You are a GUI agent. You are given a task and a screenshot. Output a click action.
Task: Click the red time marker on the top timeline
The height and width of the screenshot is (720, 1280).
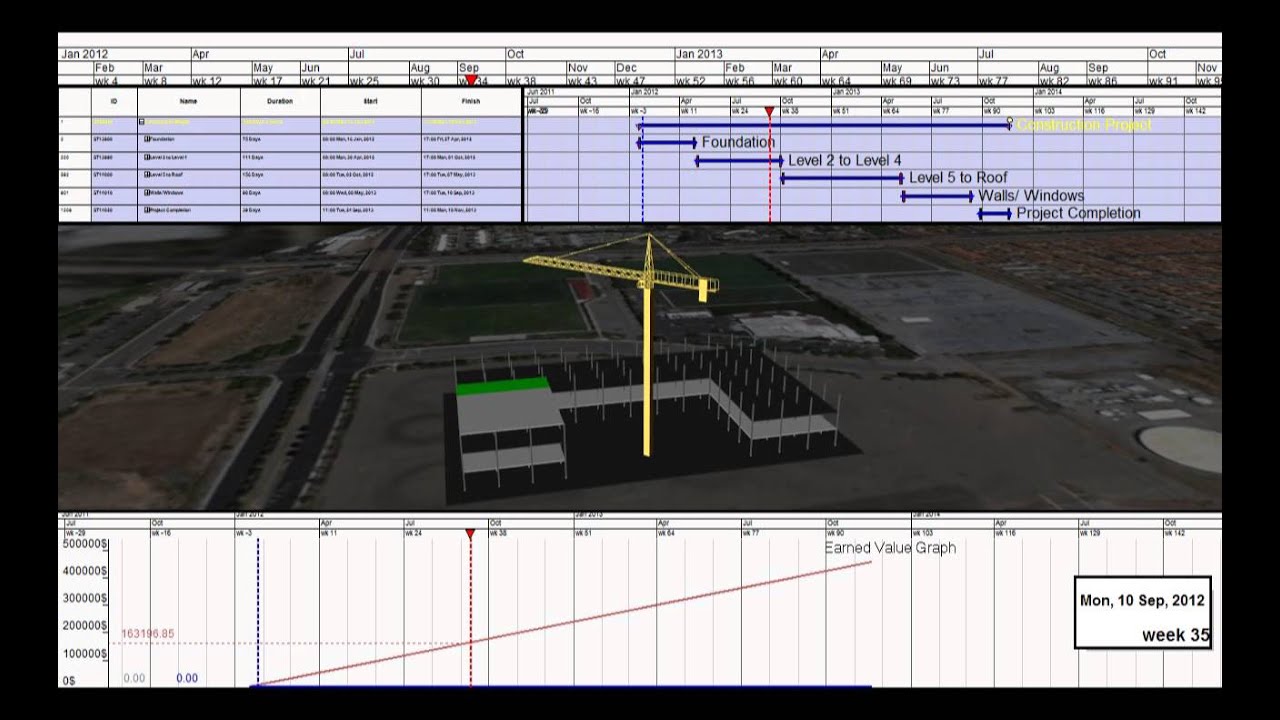471,80
